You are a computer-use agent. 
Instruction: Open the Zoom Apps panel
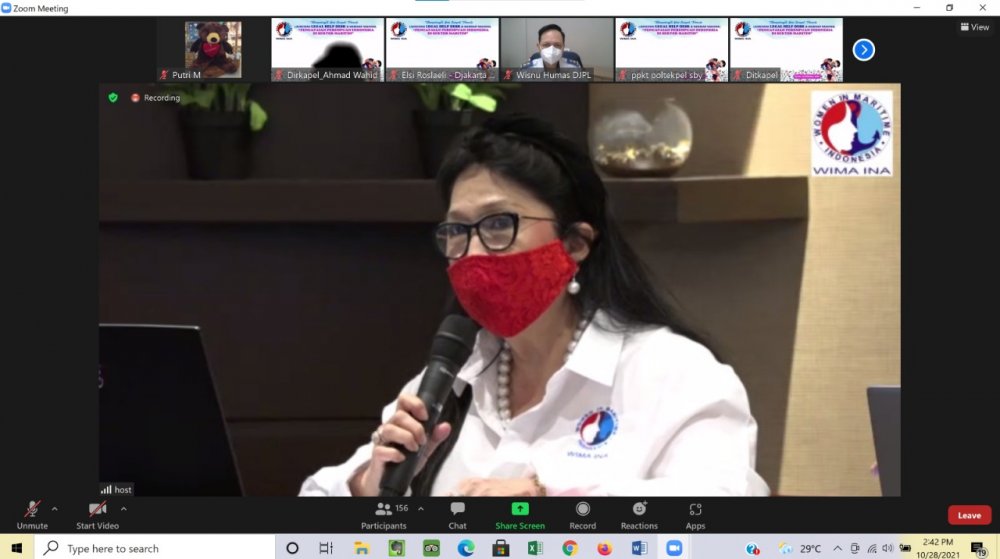click(x=695, y=515)
